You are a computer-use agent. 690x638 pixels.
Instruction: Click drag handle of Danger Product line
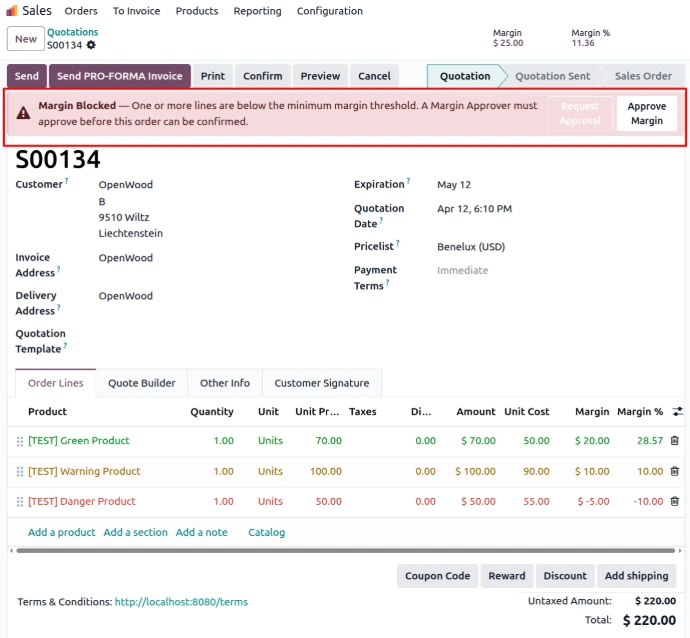tap(19, 502)
